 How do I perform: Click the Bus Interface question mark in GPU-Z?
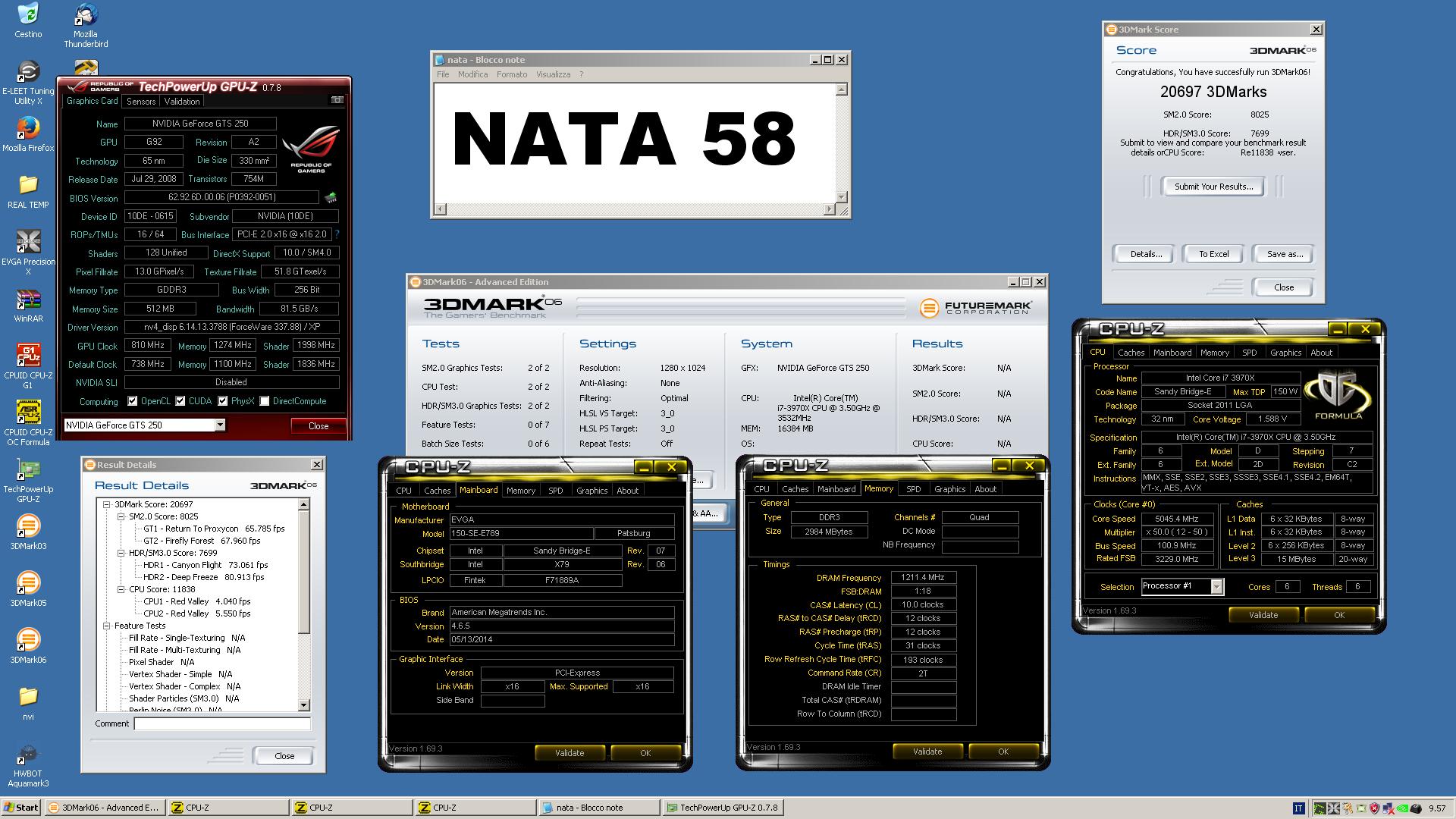[337, 234]
